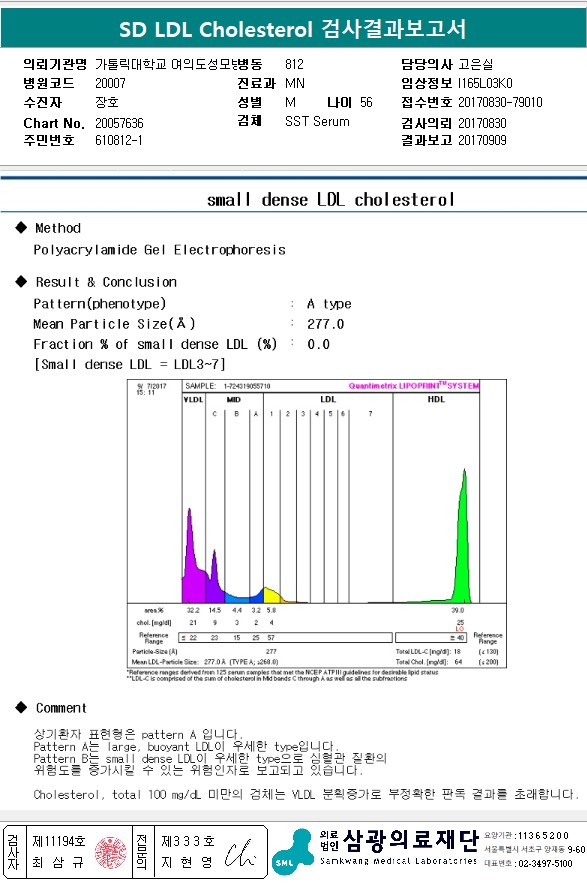Click the red seal stamp in footer
Viewport: 587px width, 890px height.
coord(111,852)
